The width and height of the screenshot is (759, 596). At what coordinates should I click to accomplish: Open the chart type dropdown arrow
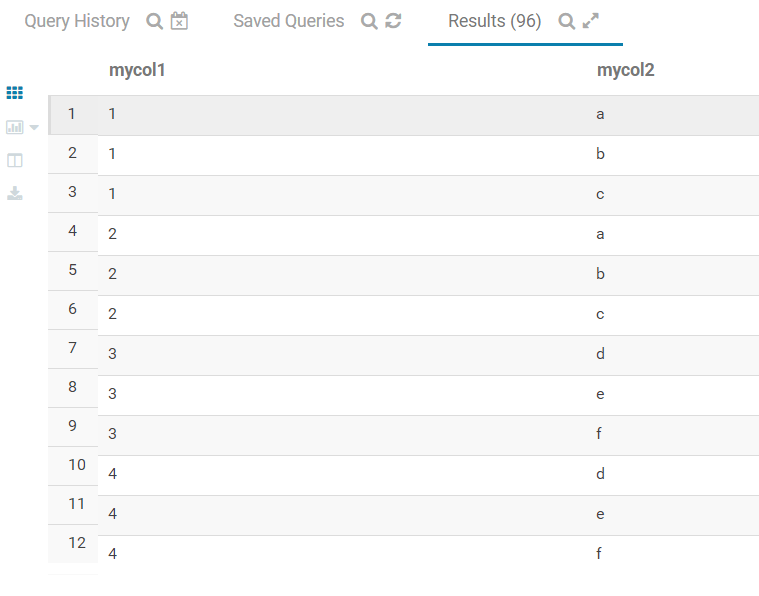tap(34, 128)
